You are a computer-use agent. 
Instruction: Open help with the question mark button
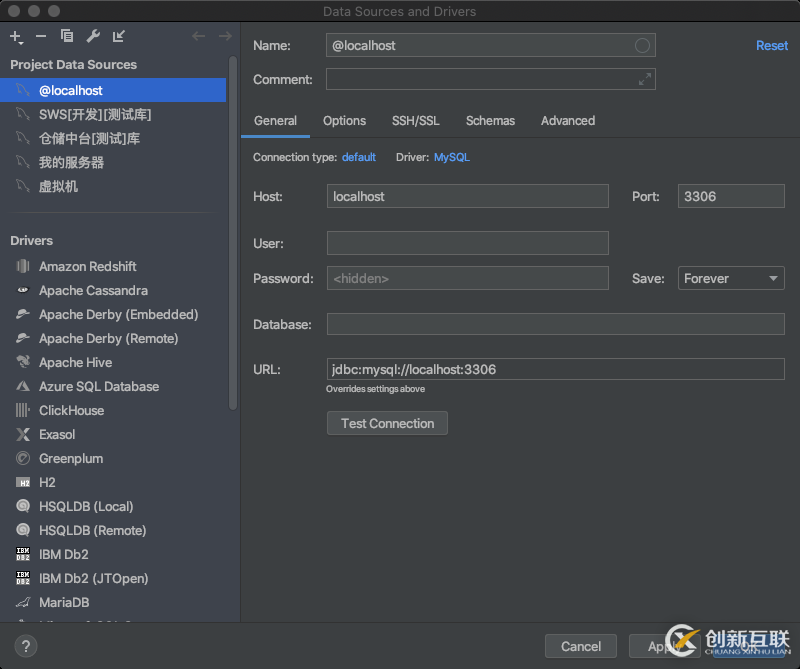pos(26,646)
